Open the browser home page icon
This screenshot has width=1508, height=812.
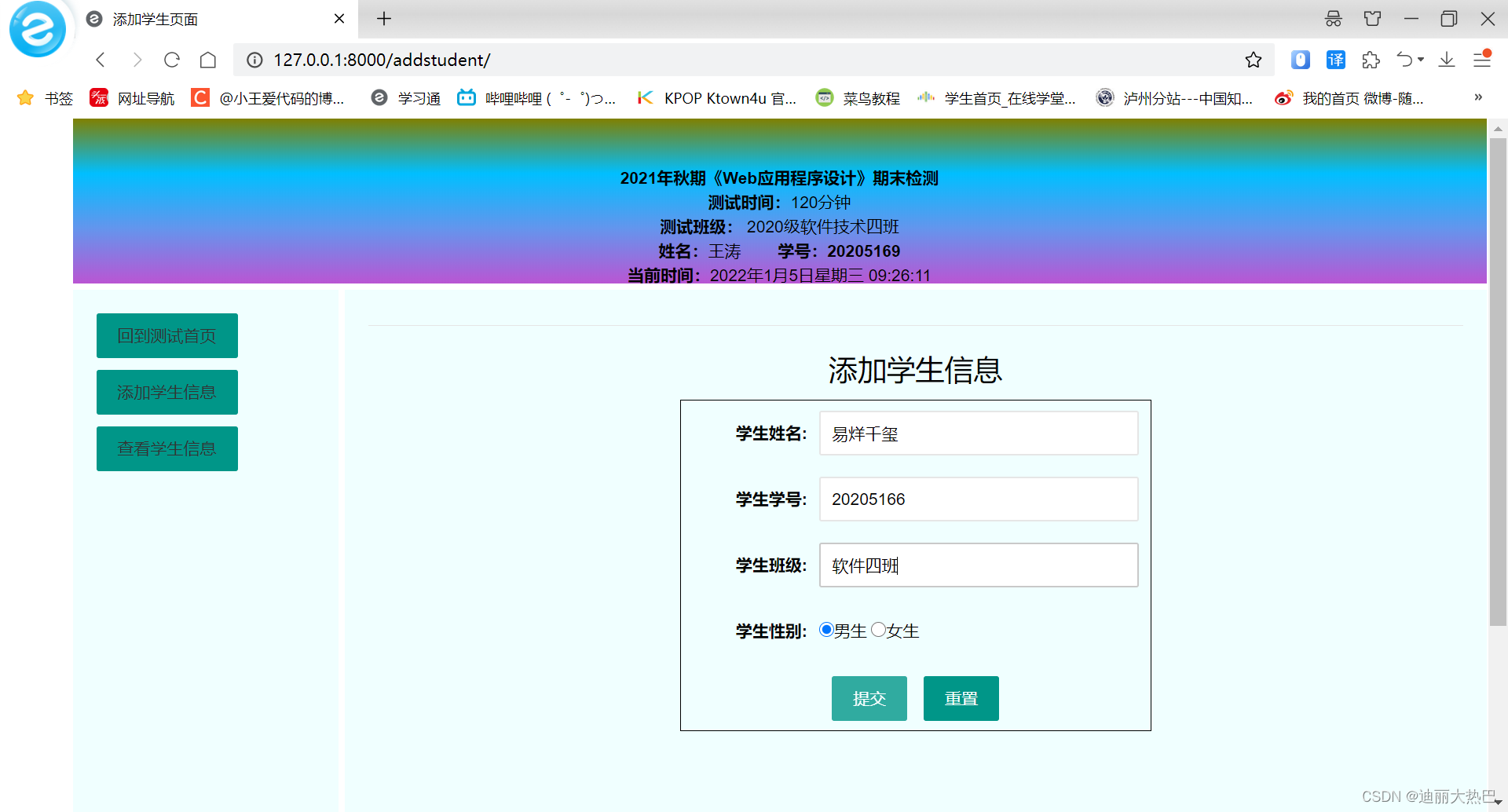(208, 60)
